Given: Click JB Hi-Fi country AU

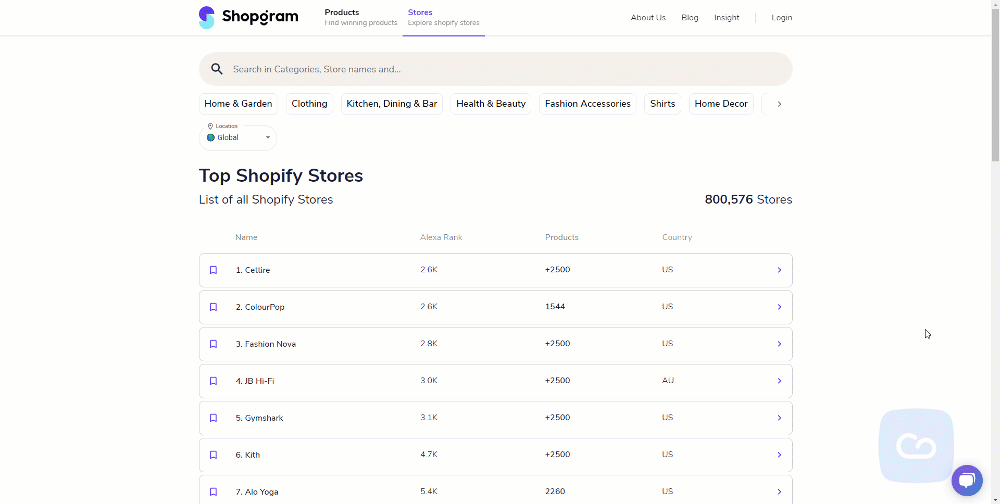Looking at the screenshot, I should point(668,381).
